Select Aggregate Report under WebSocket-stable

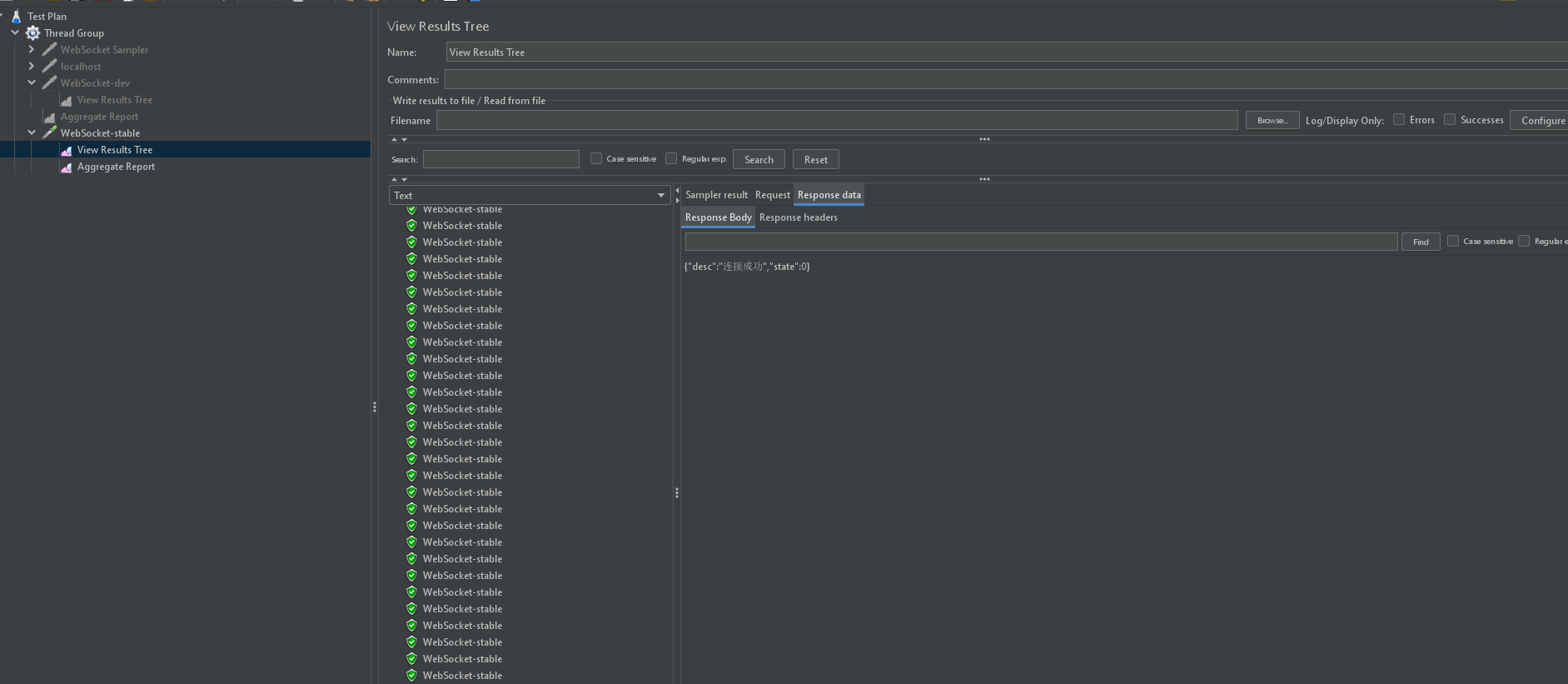click(116, 167)
